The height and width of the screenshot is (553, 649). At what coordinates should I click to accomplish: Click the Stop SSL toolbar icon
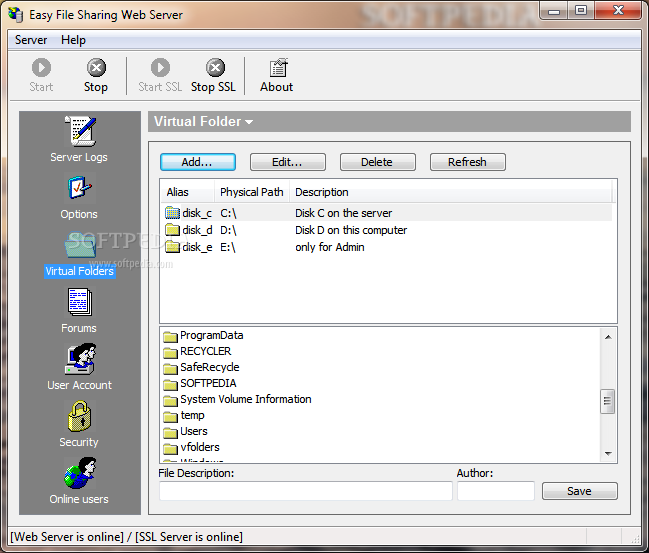[x=215, y=67]
